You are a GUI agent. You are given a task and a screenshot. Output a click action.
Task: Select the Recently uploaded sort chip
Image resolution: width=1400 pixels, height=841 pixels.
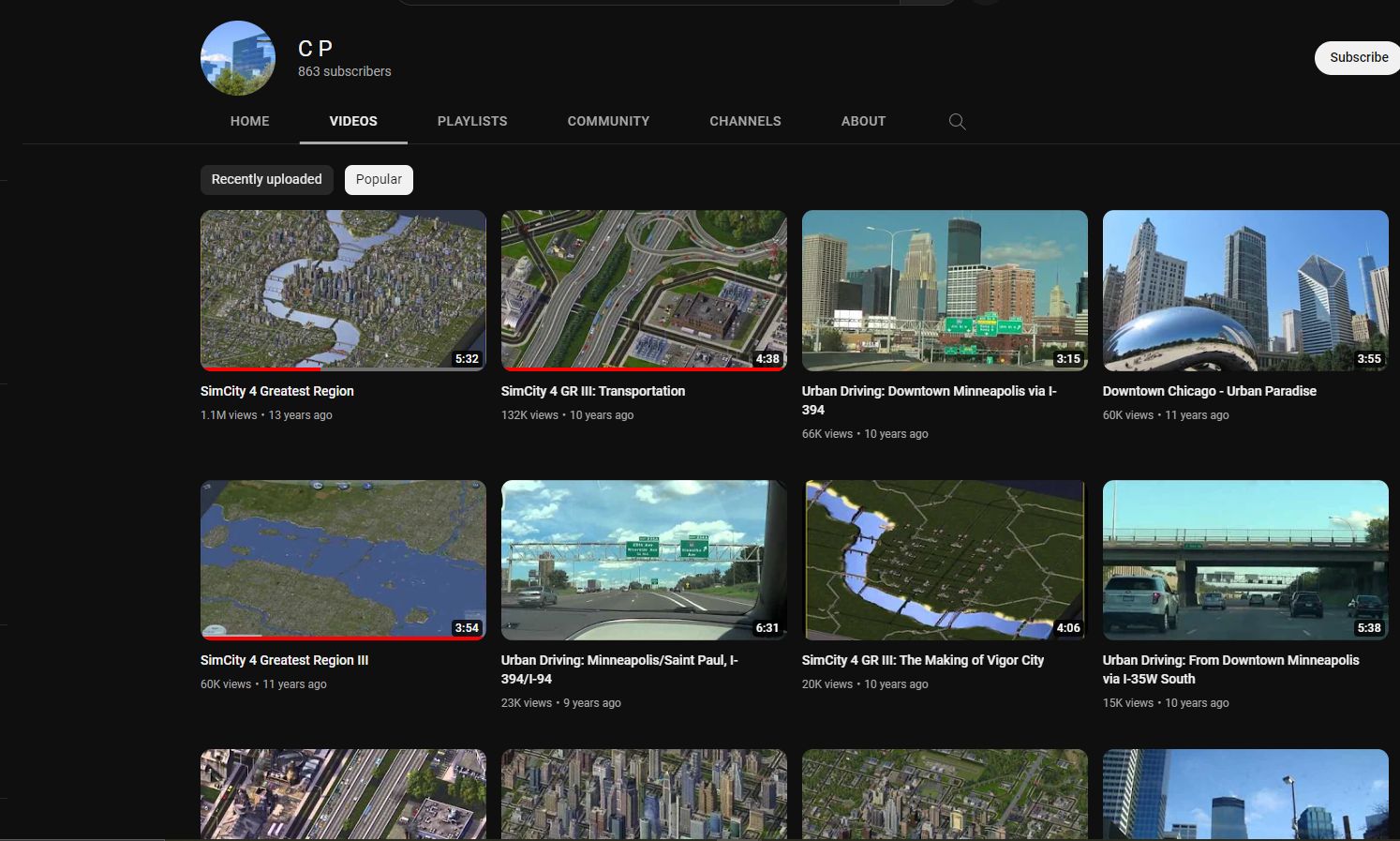pos(266,179)
